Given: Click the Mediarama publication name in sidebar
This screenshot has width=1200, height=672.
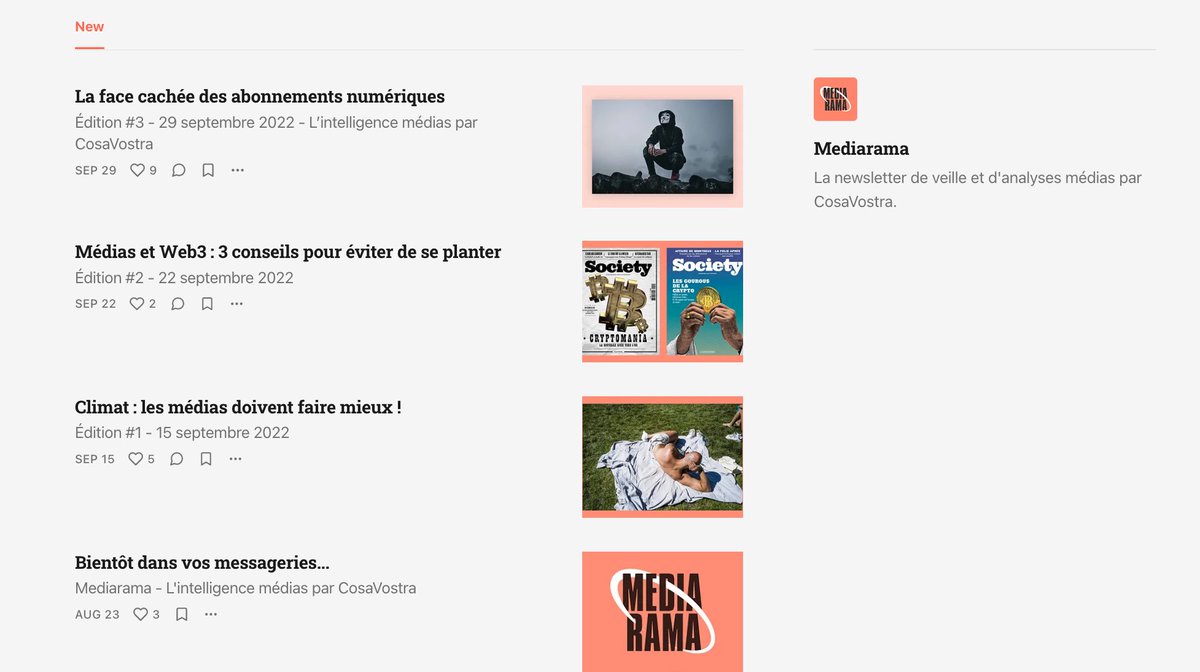Looking at the screenshot, I should point(861,149).
